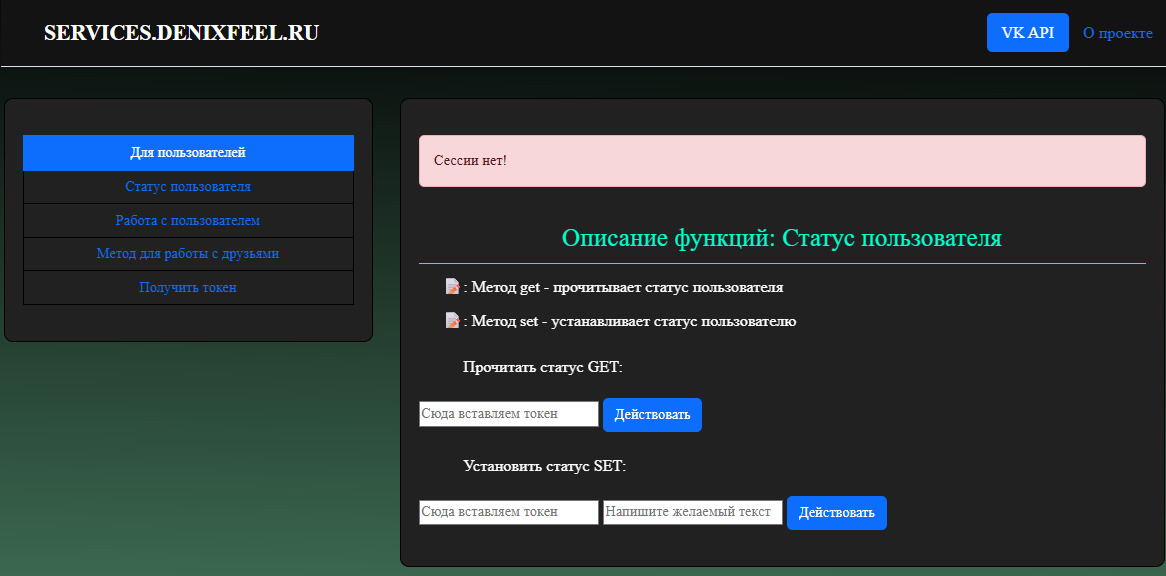Go to SERVICES.DENIXFEEL.RU home logo
Viewport: 1166px width, 576px height.
[181, 33]
